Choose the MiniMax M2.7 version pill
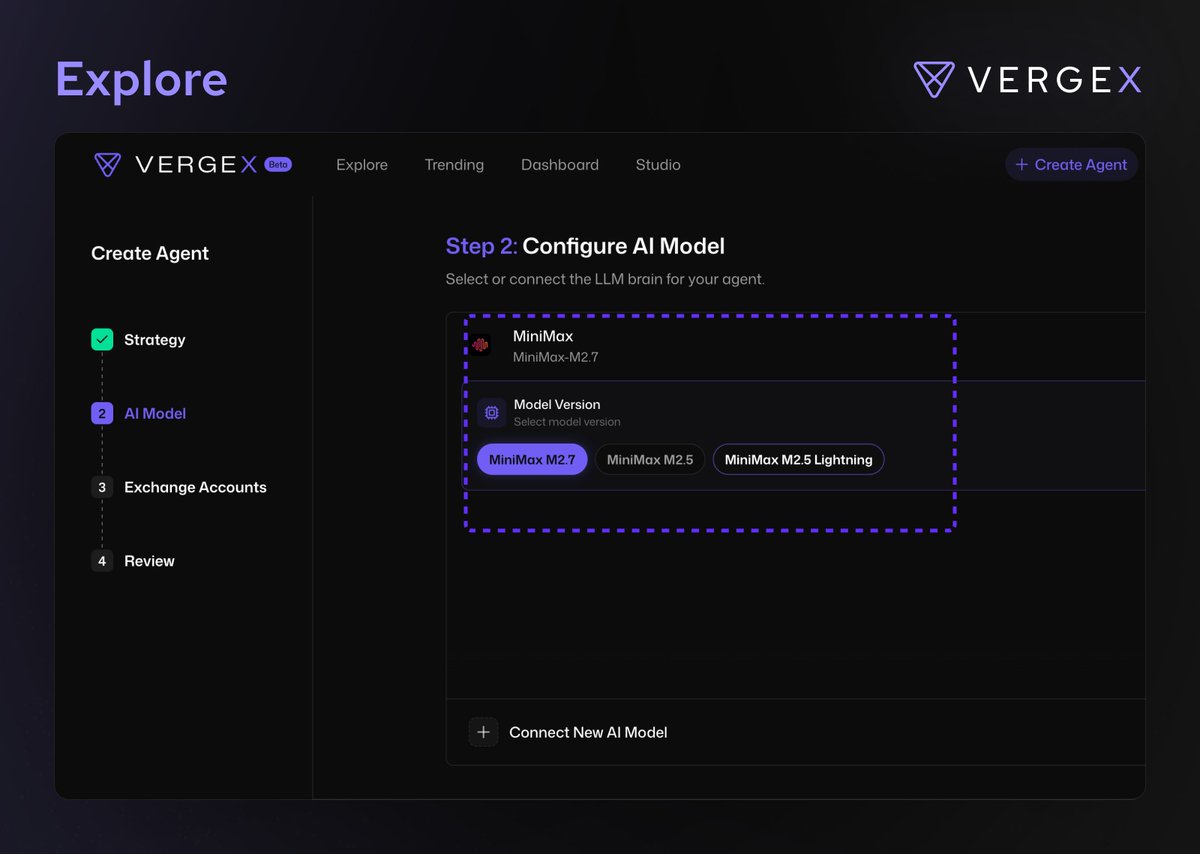Screen dimensions: 1200x854 532,460
